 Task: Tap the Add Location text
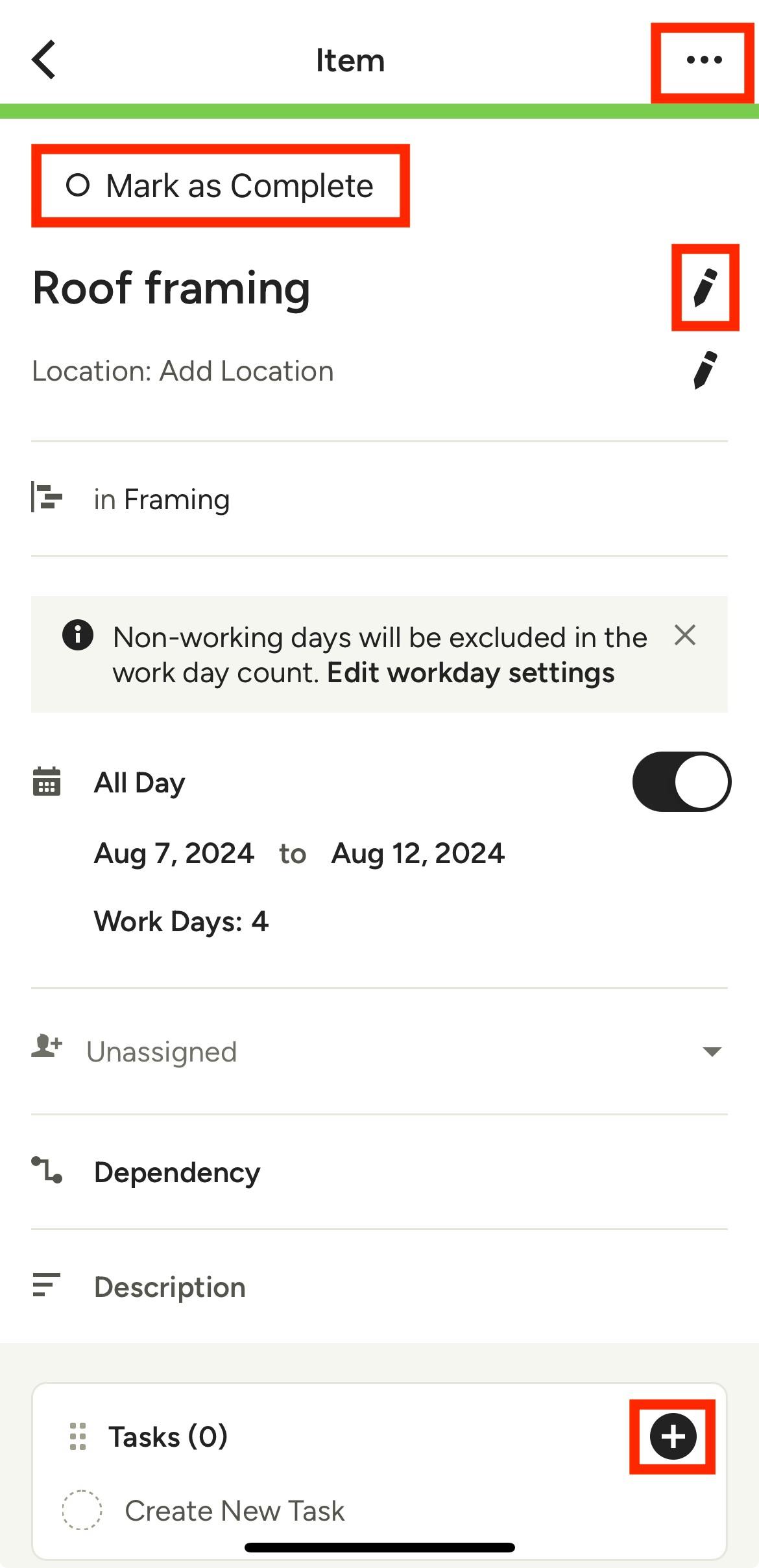pos(247,371)
